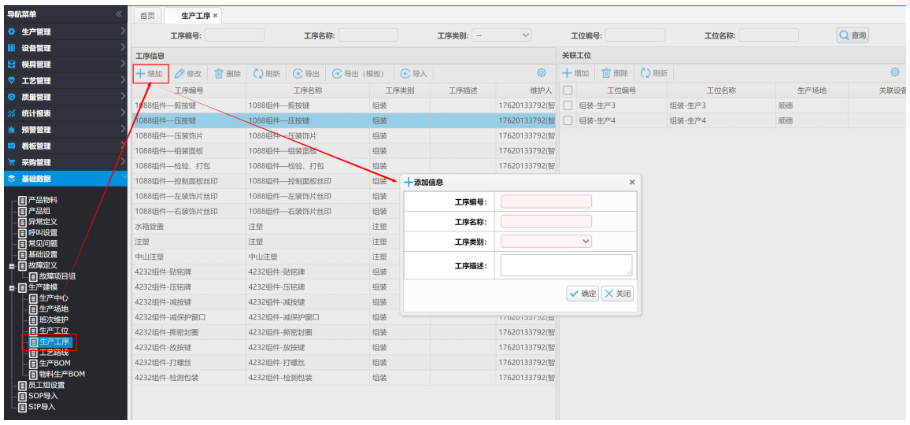
Task: Click the 导出（模板）export template button
Action: point(360,74)
